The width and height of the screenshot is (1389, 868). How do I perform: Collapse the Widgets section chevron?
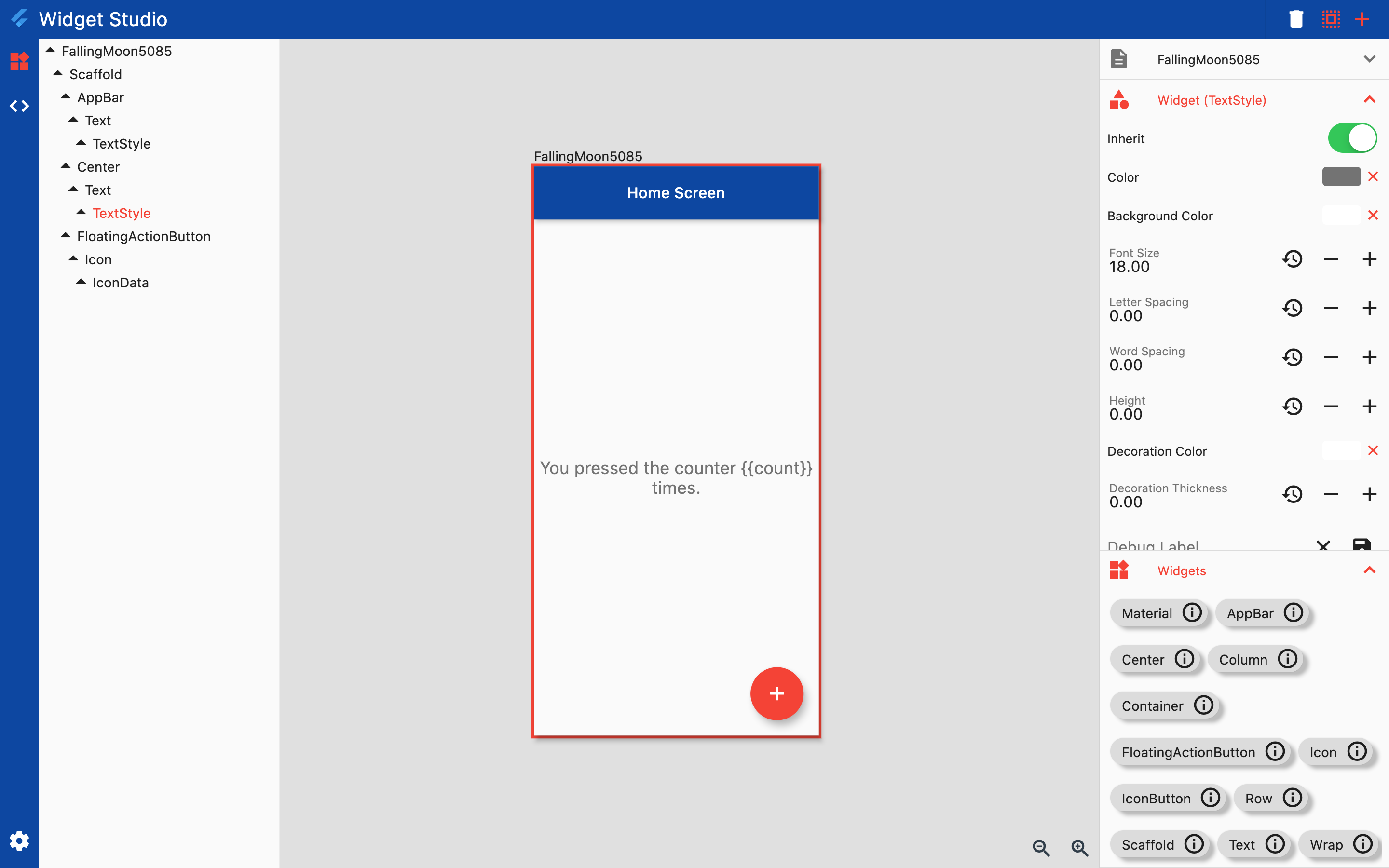[x=1371, y=570]
